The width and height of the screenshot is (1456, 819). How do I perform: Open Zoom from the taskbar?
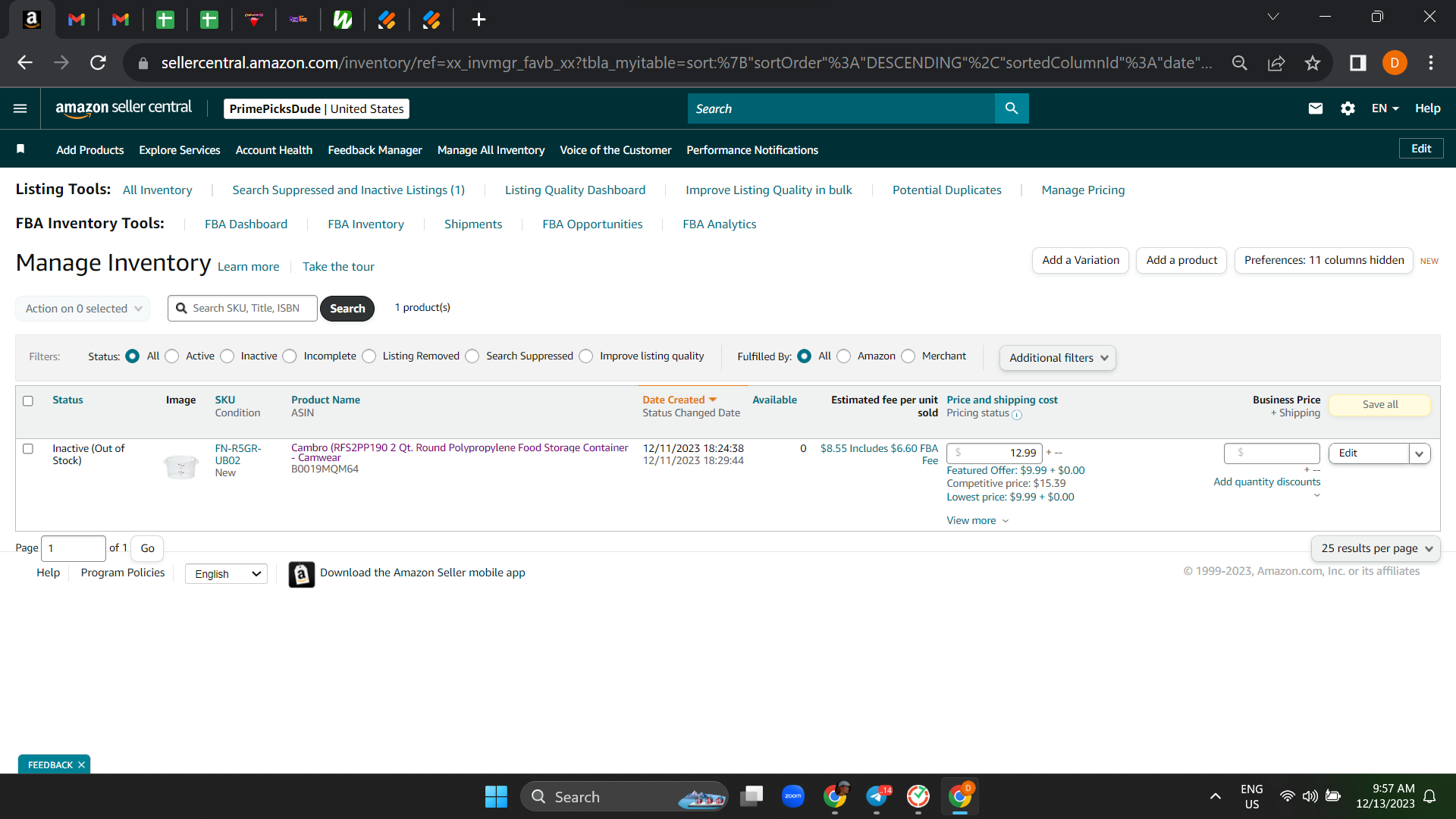click(x=793, y=796)
